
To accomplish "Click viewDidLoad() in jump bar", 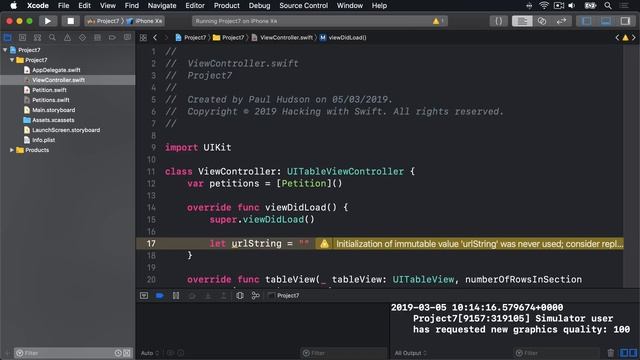I will coord(343,38).
